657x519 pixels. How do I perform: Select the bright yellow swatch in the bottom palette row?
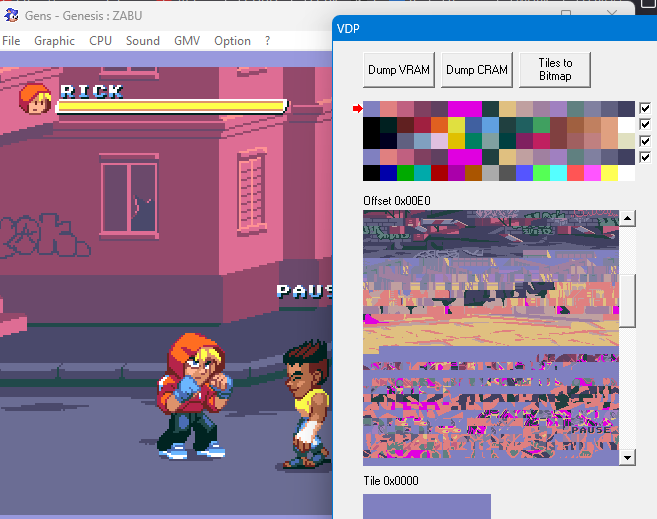pos(609,173)
